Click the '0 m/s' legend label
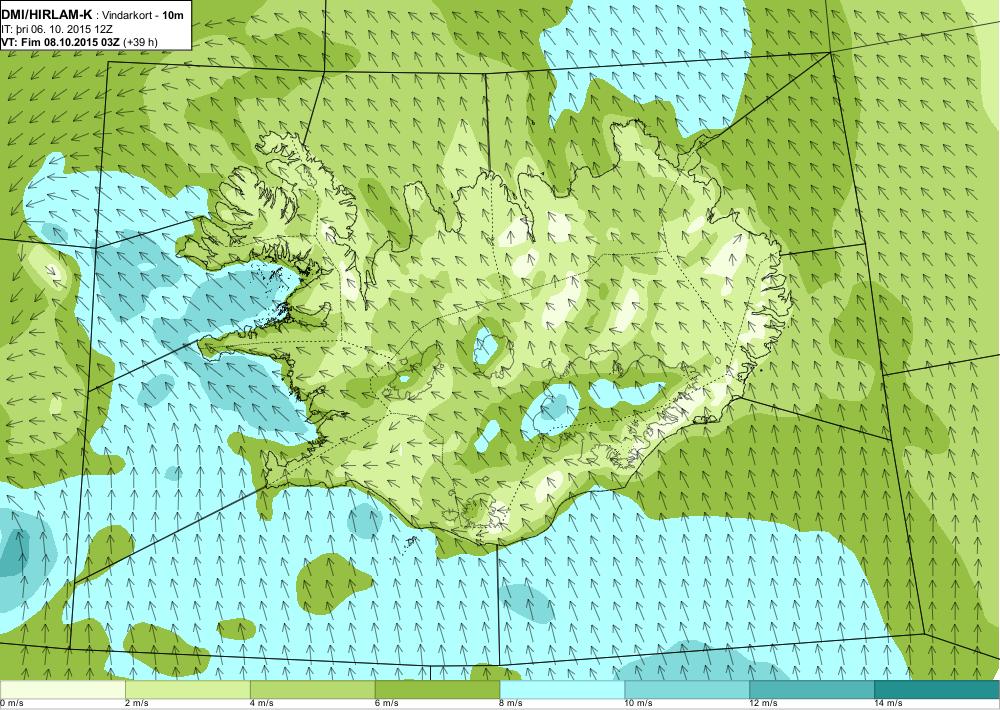The height and width of the screenshot is (710, 1000). 11,703
